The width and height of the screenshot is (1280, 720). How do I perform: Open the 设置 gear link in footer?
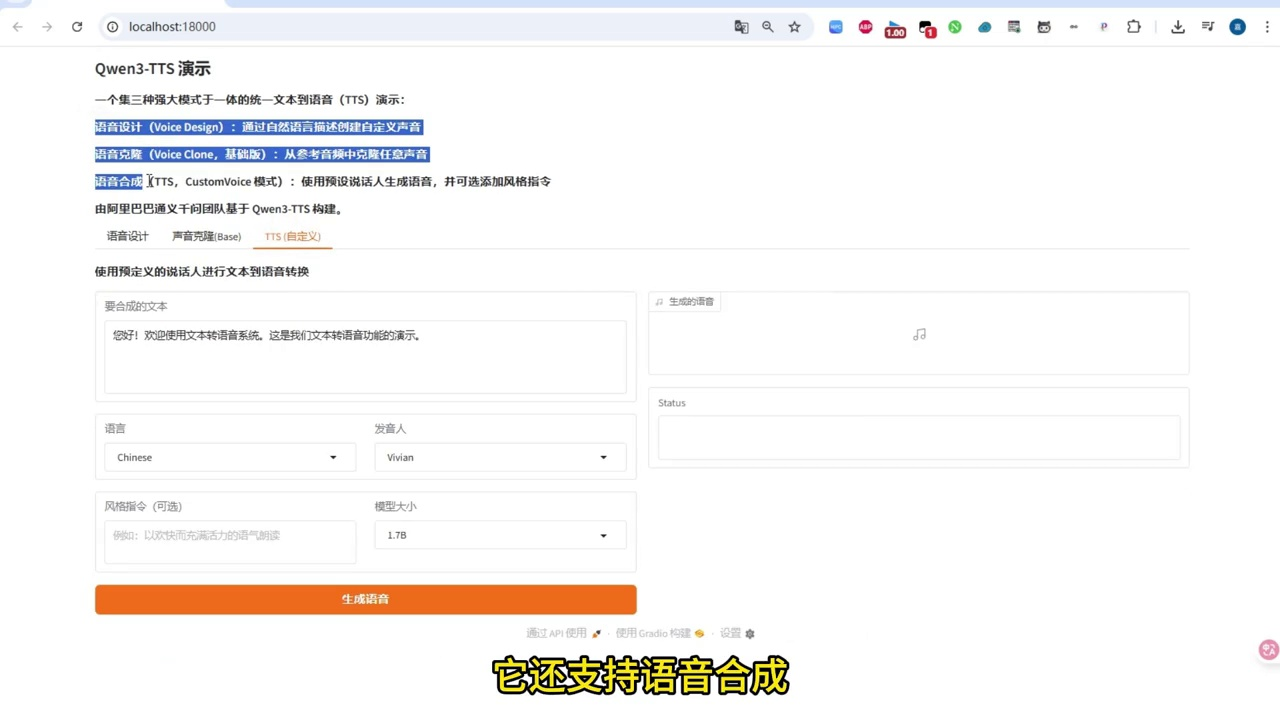pyautogui.click(x=737, y=633)
